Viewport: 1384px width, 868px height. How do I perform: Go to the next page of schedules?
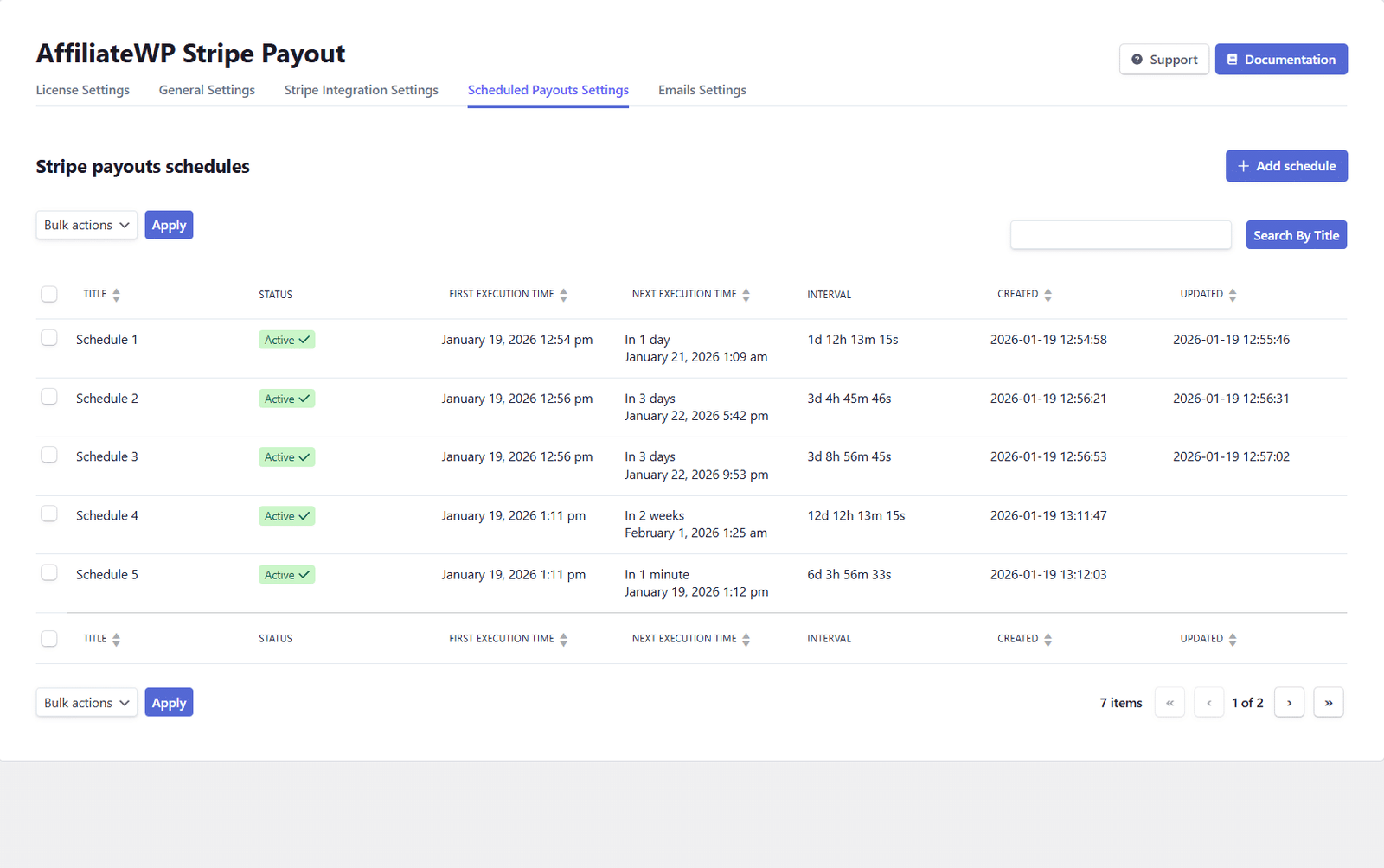tap(1289, 703)
